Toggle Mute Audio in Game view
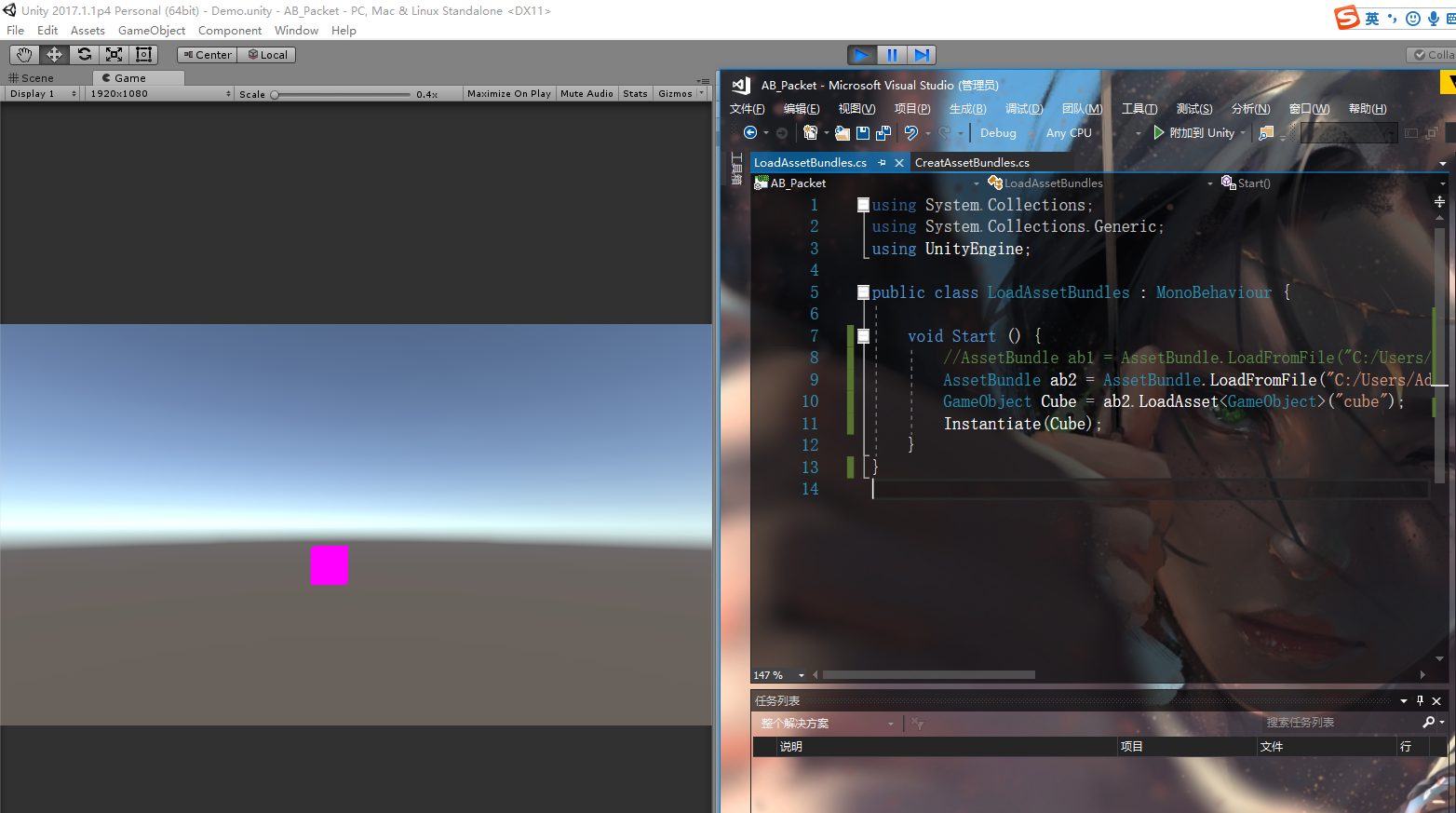The width and height of the screenshot is (1456, 813). tap(587, 94)
